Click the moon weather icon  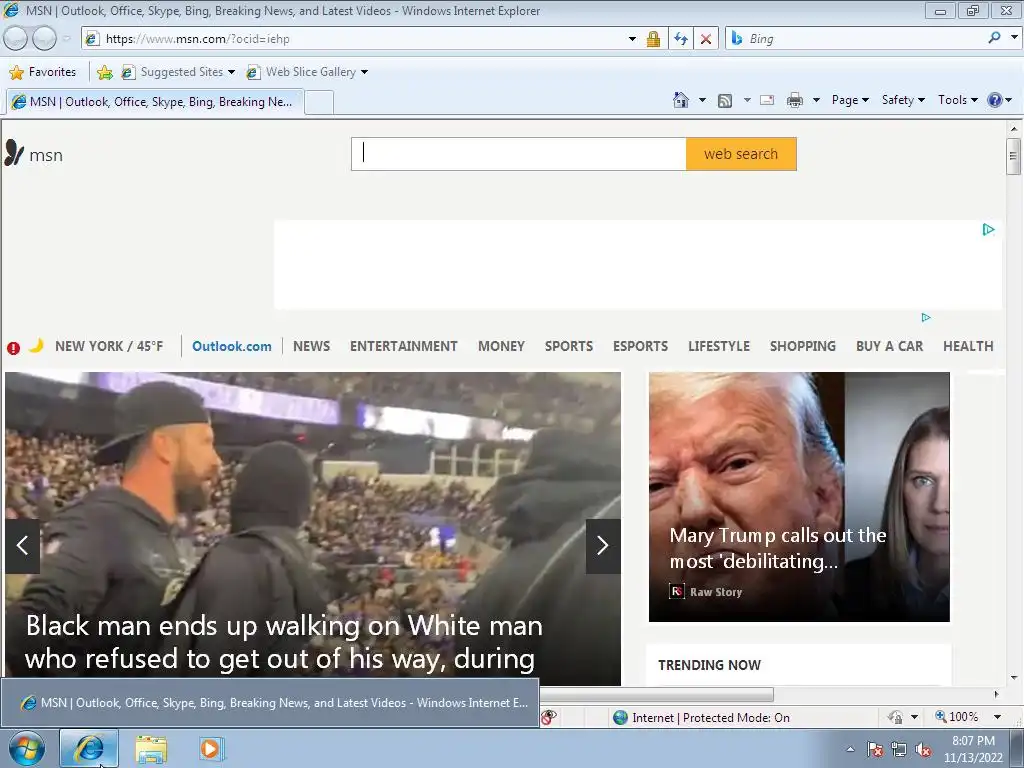(x=37, y=345)
